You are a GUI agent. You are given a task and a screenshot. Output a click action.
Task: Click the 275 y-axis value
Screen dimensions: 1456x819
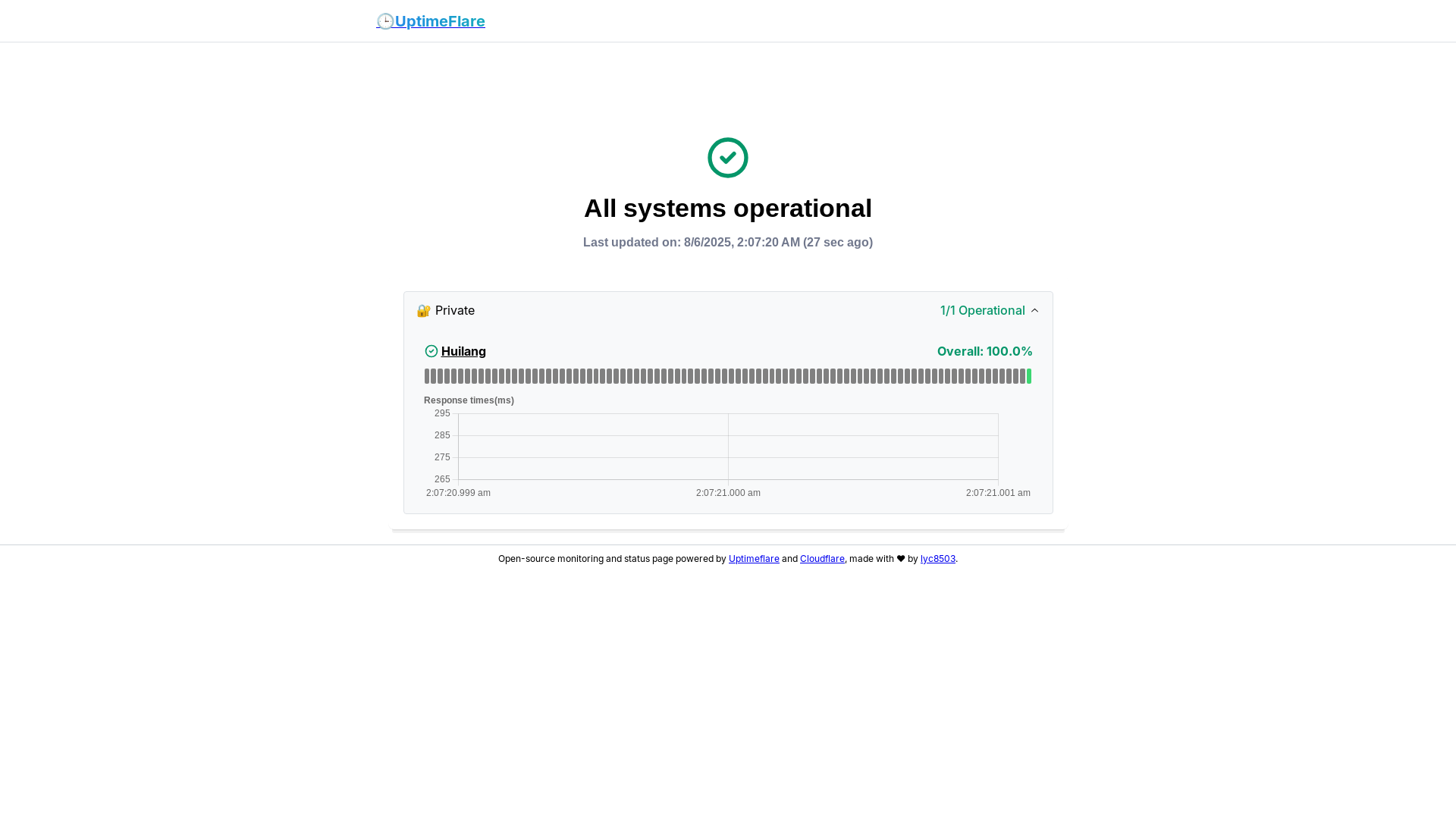[x=442, y=457]
